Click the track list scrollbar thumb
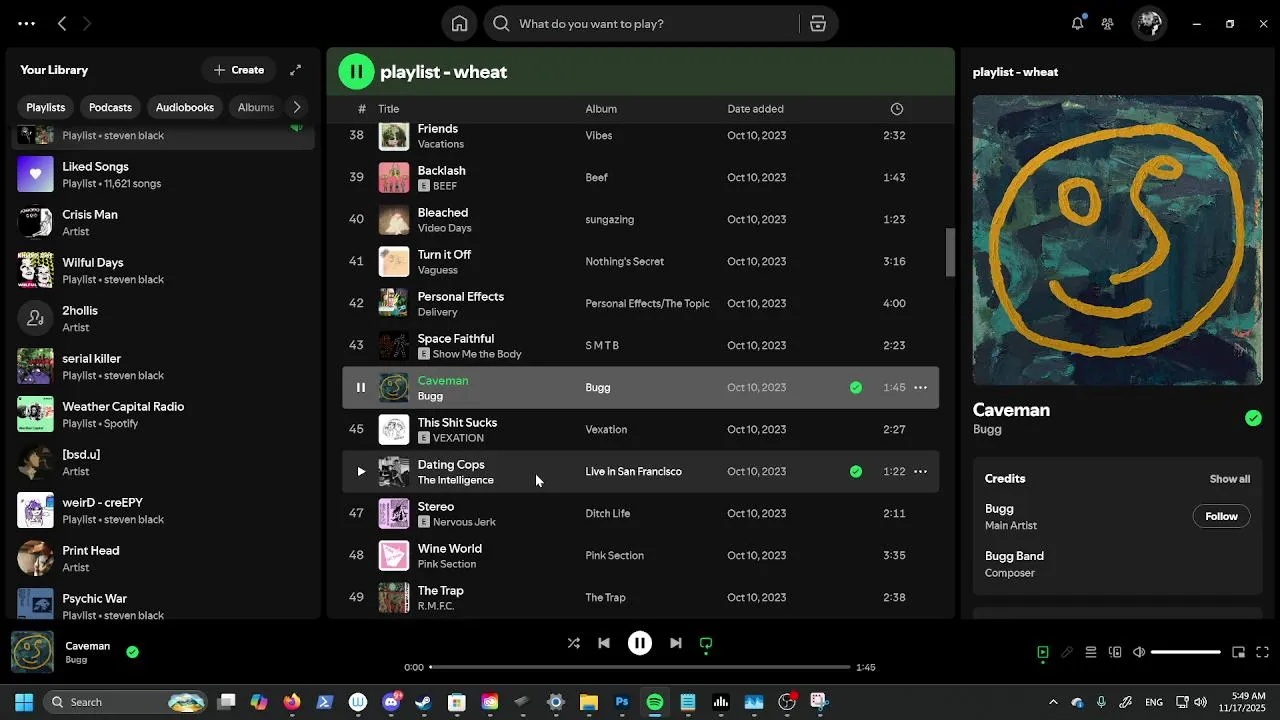Image resolution: width=1280 pixels, height=720 pixels. [x=950, y=252]
